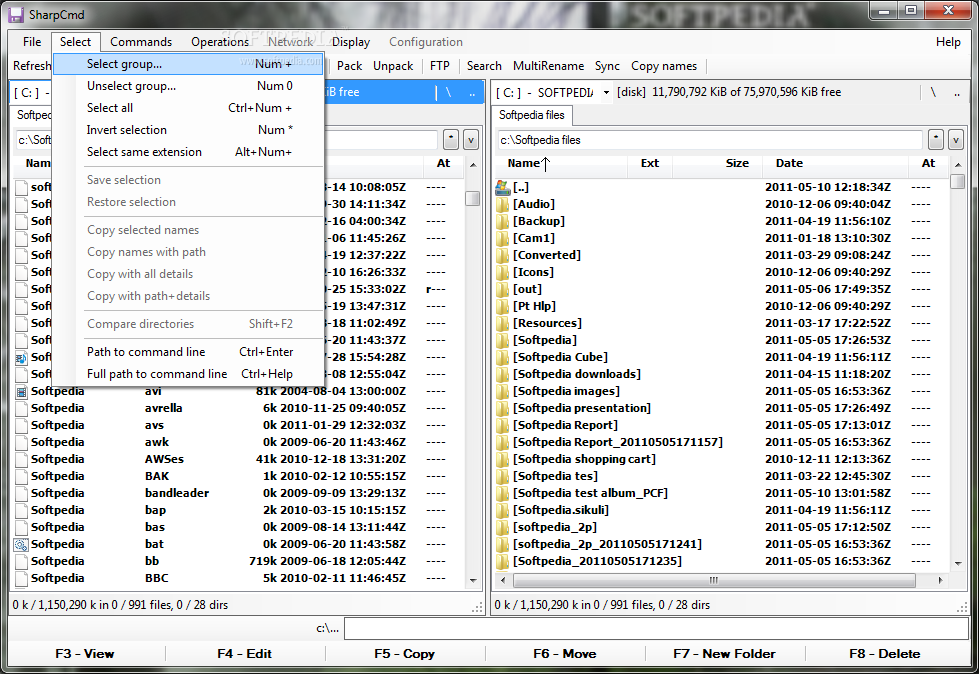The height and width of the screenshot is (674, 979).
Task: Click the folder icon beside [Softpedia.sikuli]
Action: pyautogui.click(x=503, y=510)
